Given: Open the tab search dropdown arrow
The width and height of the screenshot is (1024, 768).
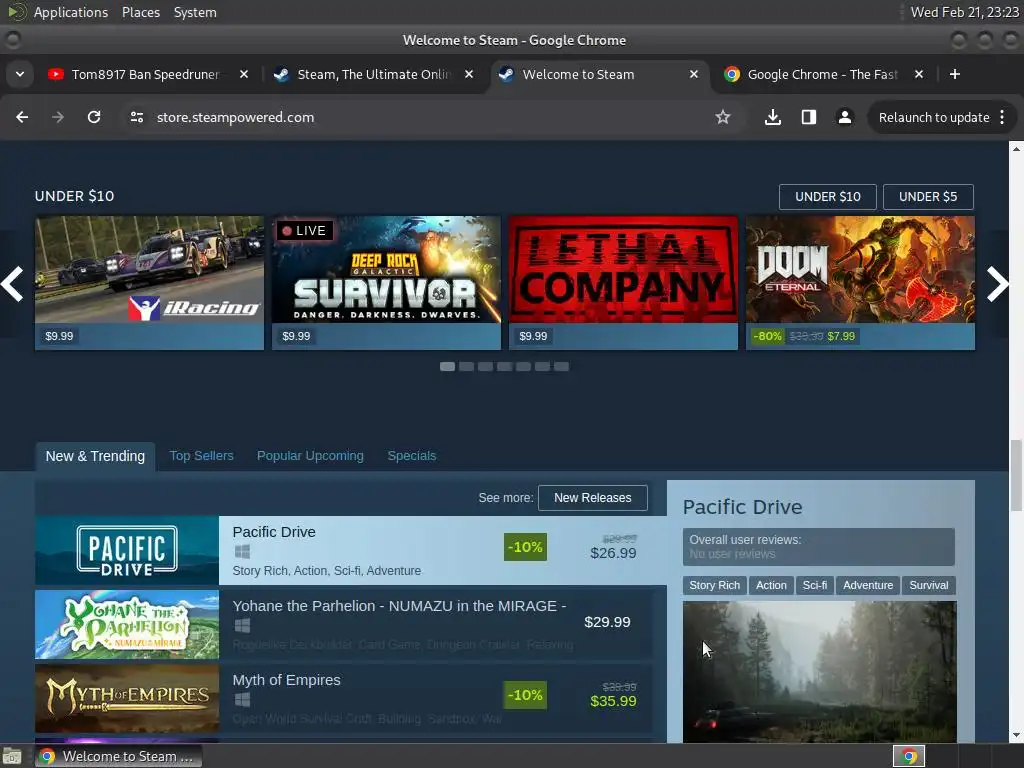Looking at the screenshot, I should pos(20,74).
